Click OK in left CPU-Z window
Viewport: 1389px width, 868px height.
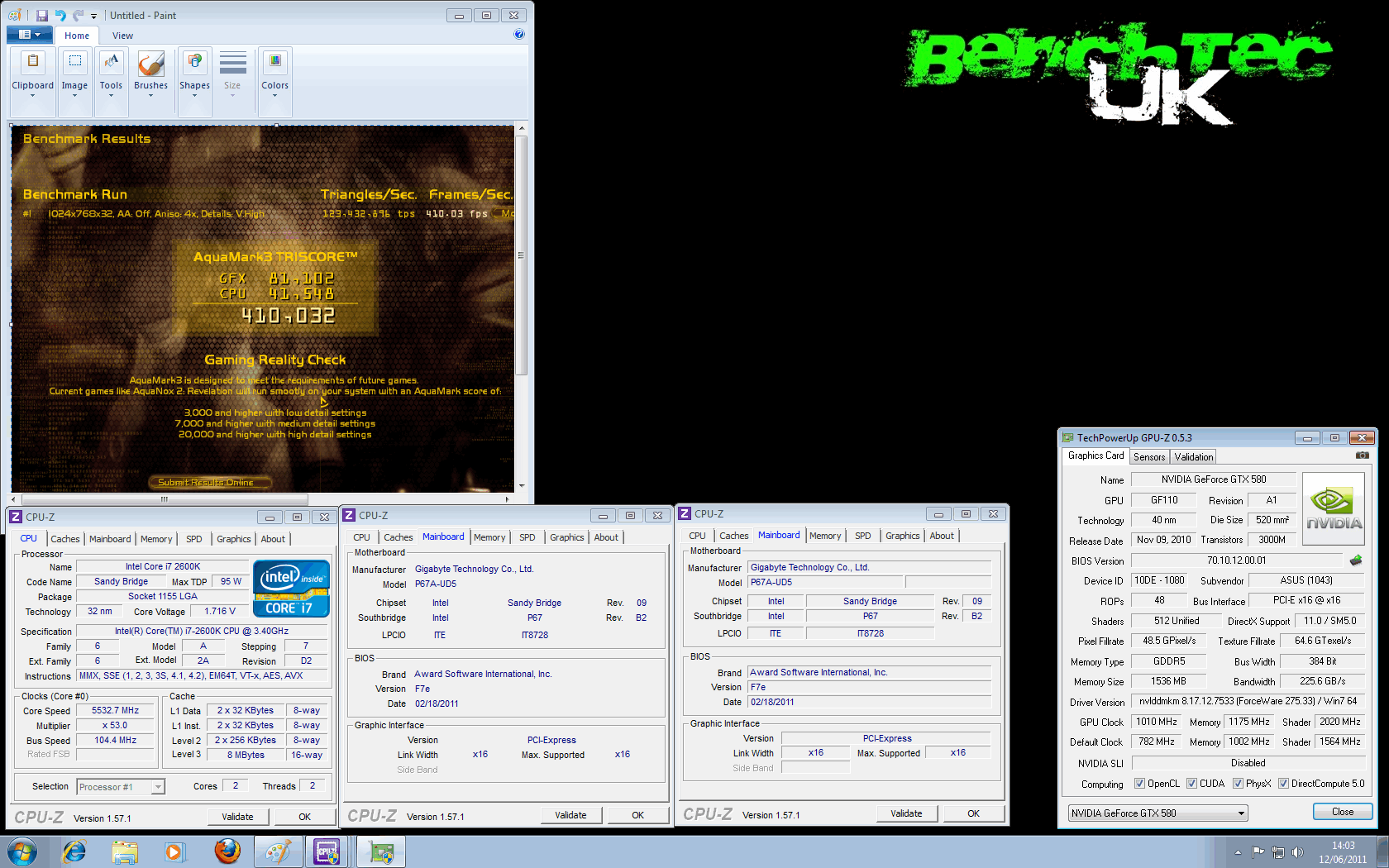304,817
